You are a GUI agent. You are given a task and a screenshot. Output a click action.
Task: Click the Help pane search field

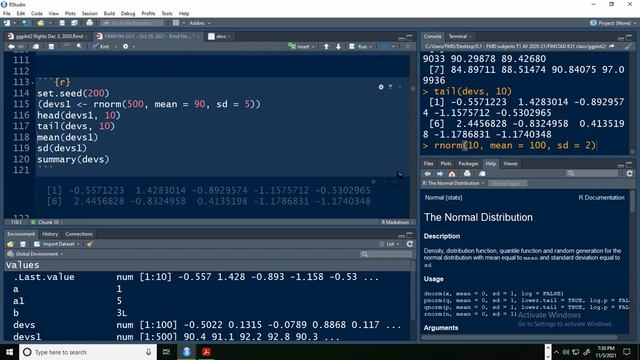point(592,173)
